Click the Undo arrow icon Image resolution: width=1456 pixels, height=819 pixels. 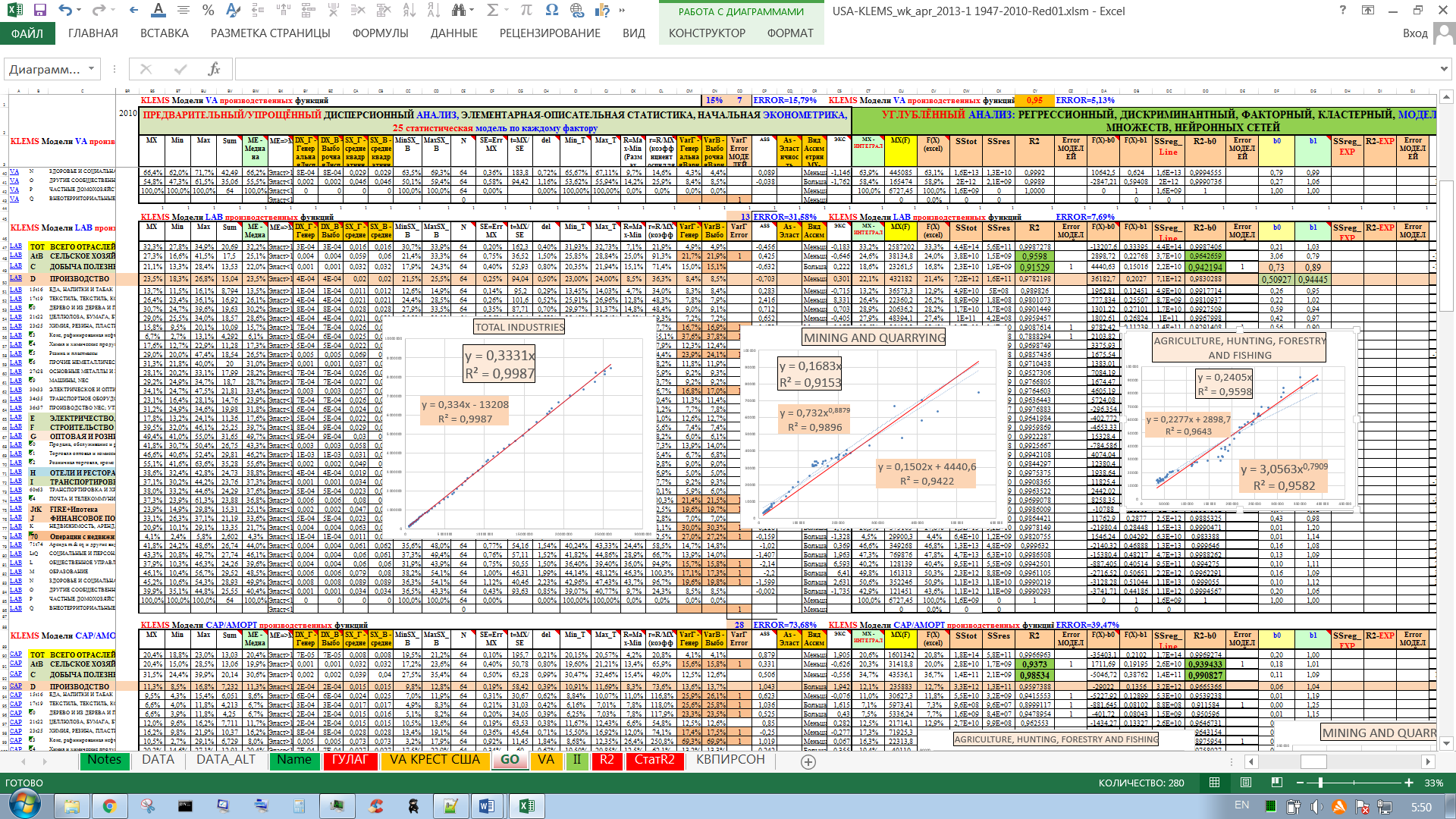tap(65, 11)
